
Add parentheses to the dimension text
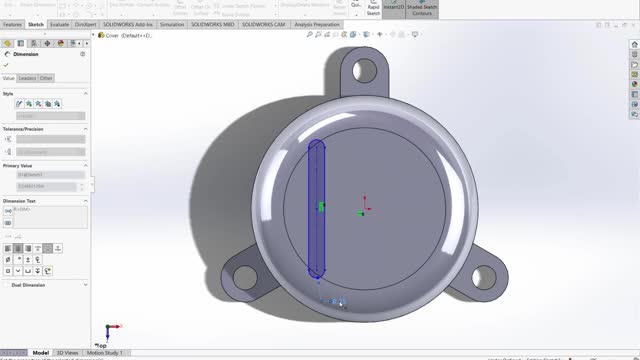pos(8,211)
